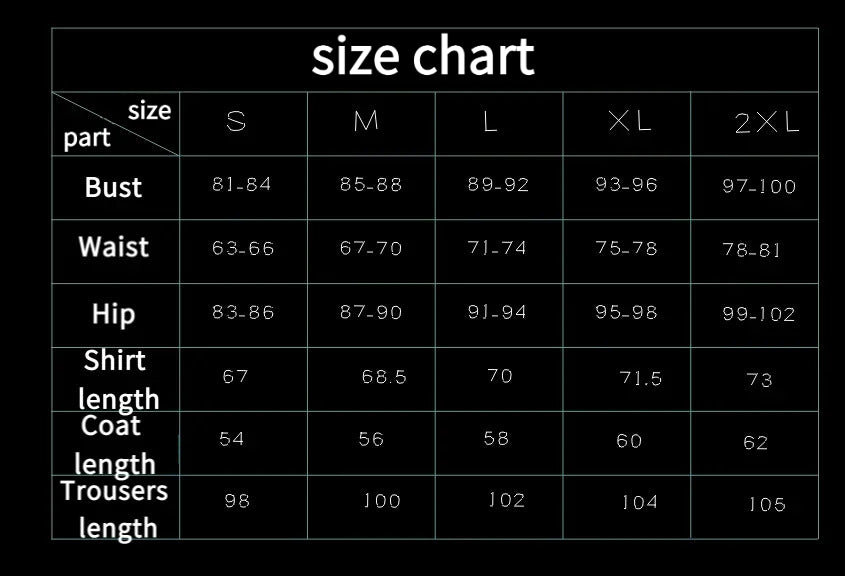Click the Waist row label
This screenshot has width=845, height=576.
(x=113, y=247)
